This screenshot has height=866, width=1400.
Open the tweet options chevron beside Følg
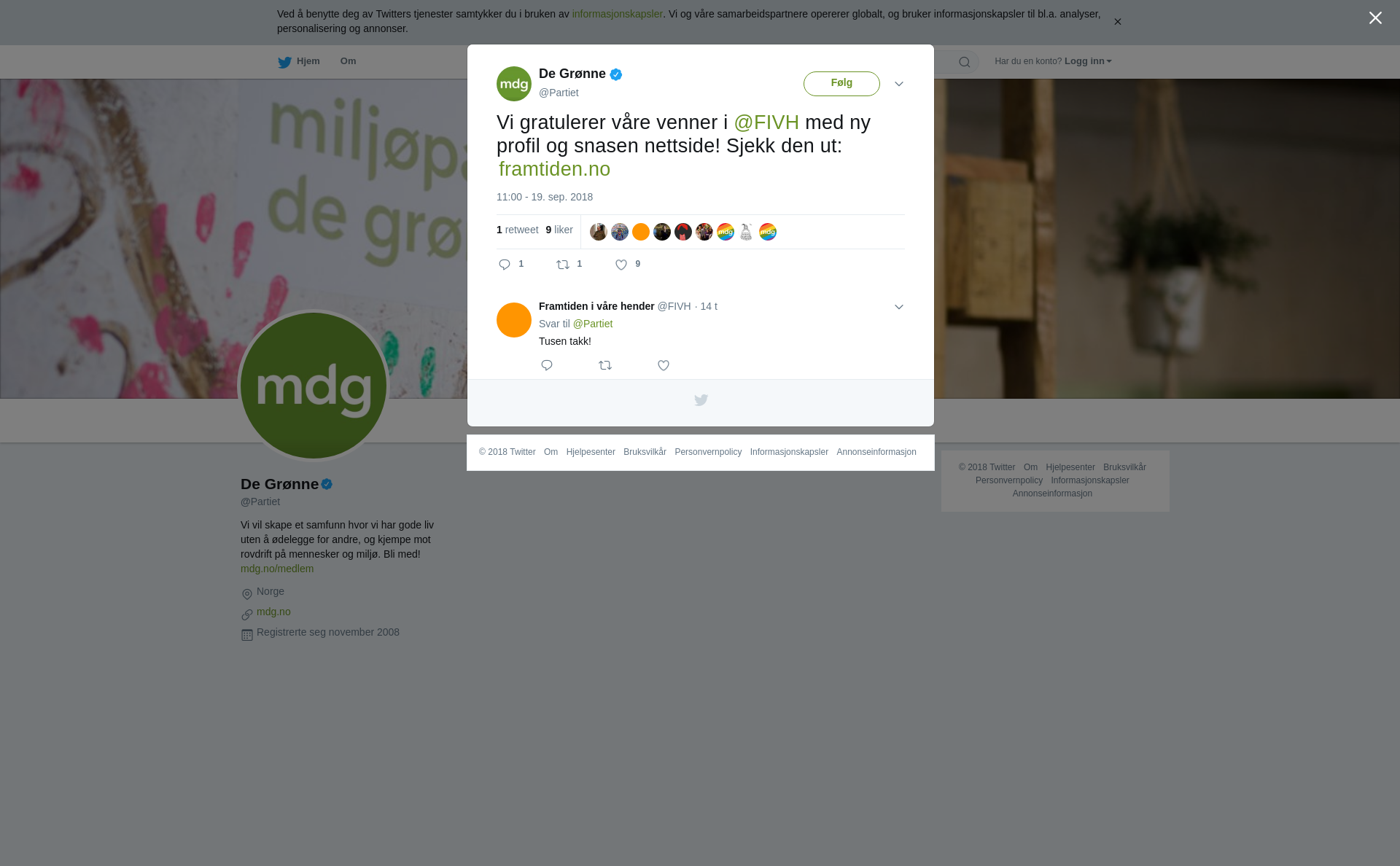[x=899, y=84]
